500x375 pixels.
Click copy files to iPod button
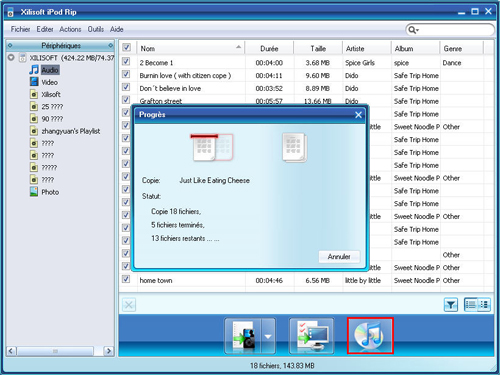tap(244, 336)
